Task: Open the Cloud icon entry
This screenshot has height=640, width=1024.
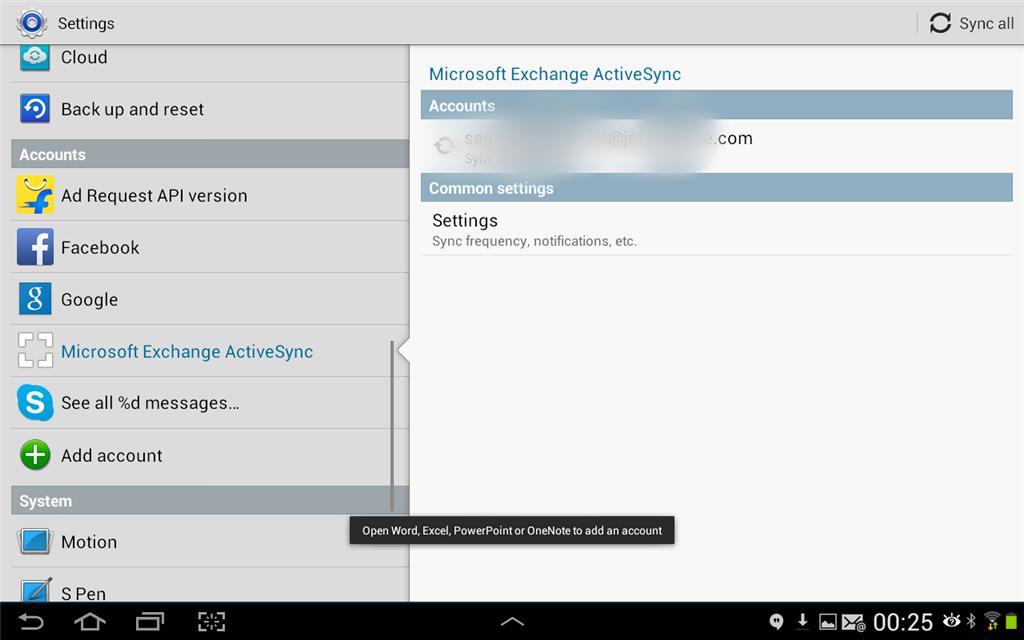Action: pos(35,57)
